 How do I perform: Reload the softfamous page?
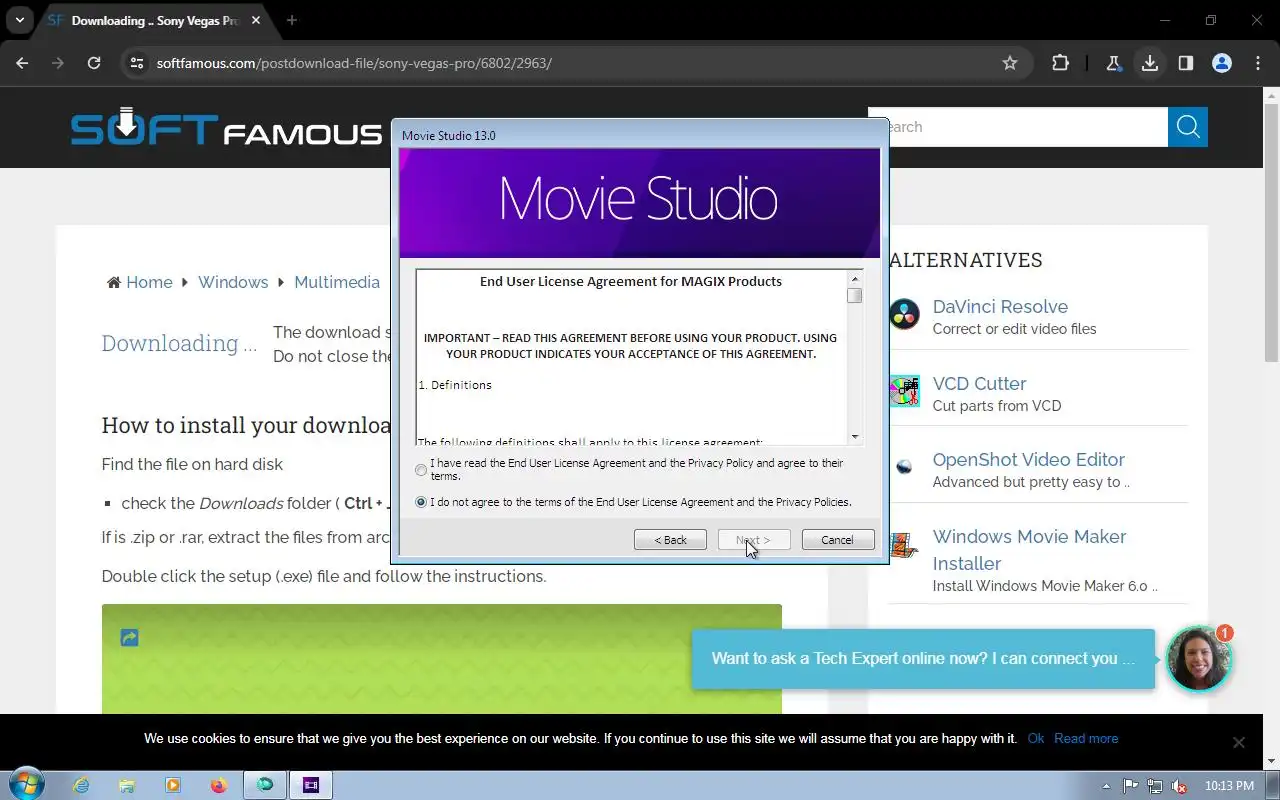[x=94, y=63]
